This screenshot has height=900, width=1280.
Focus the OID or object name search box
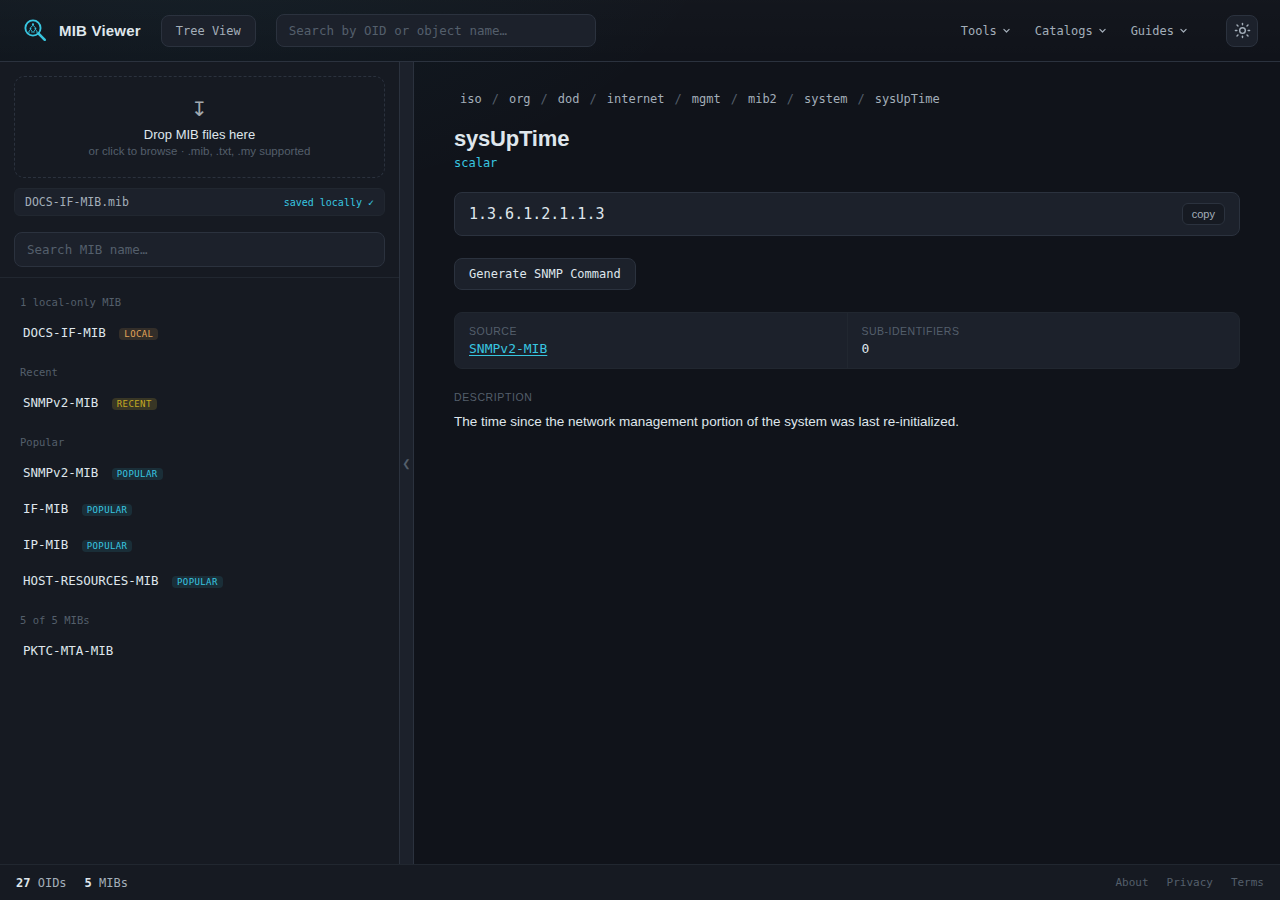pyautogui.click(x=436, y=30)
